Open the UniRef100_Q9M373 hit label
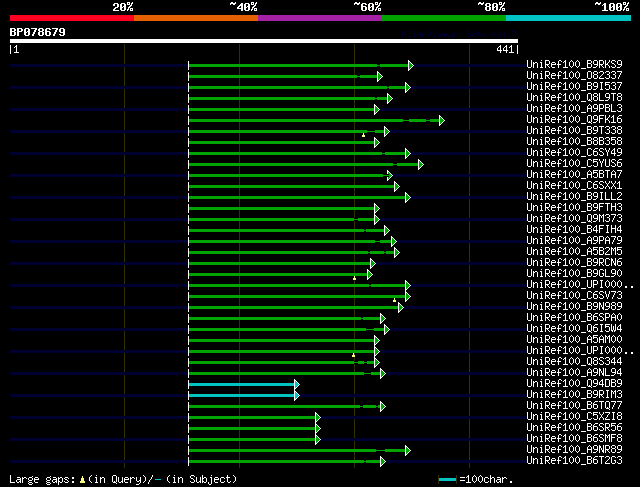640x487 pixels. coord(574,218)
